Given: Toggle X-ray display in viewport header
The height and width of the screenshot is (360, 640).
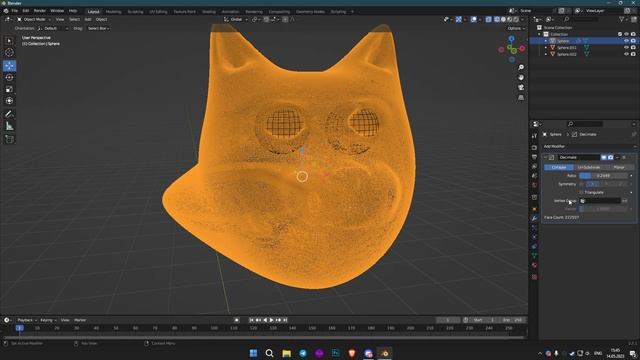Looking at the screenshot, I should pyautogui.click(x=489, y=19).
